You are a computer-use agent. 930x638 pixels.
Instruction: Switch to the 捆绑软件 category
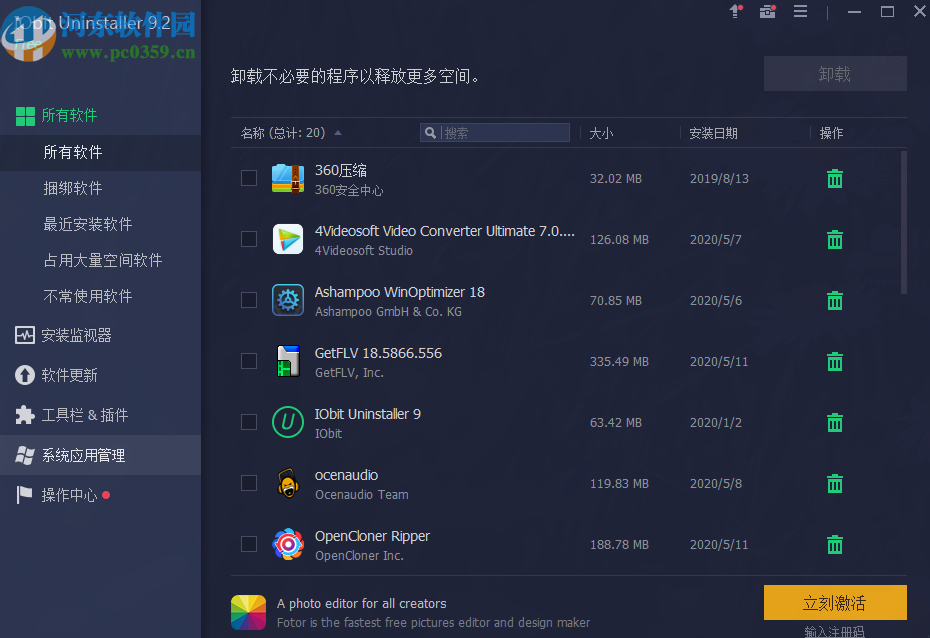[75, 187]
